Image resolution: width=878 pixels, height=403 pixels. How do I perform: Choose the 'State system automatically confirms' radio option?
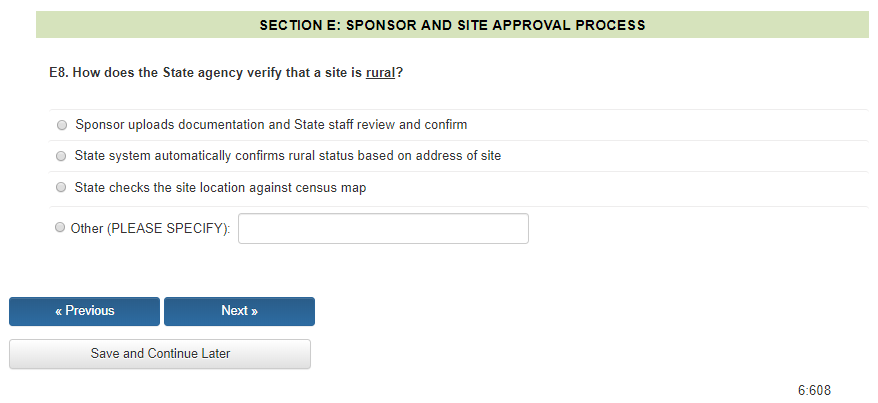[63, 156]
